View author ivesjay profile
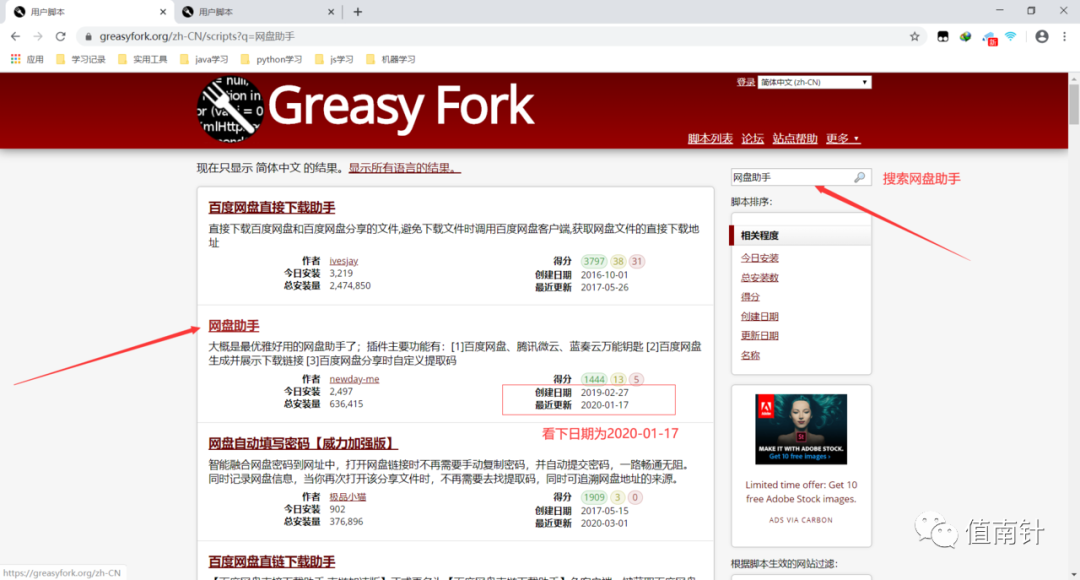Viewport: 1080px width, 580px height. tap(344, 261)
